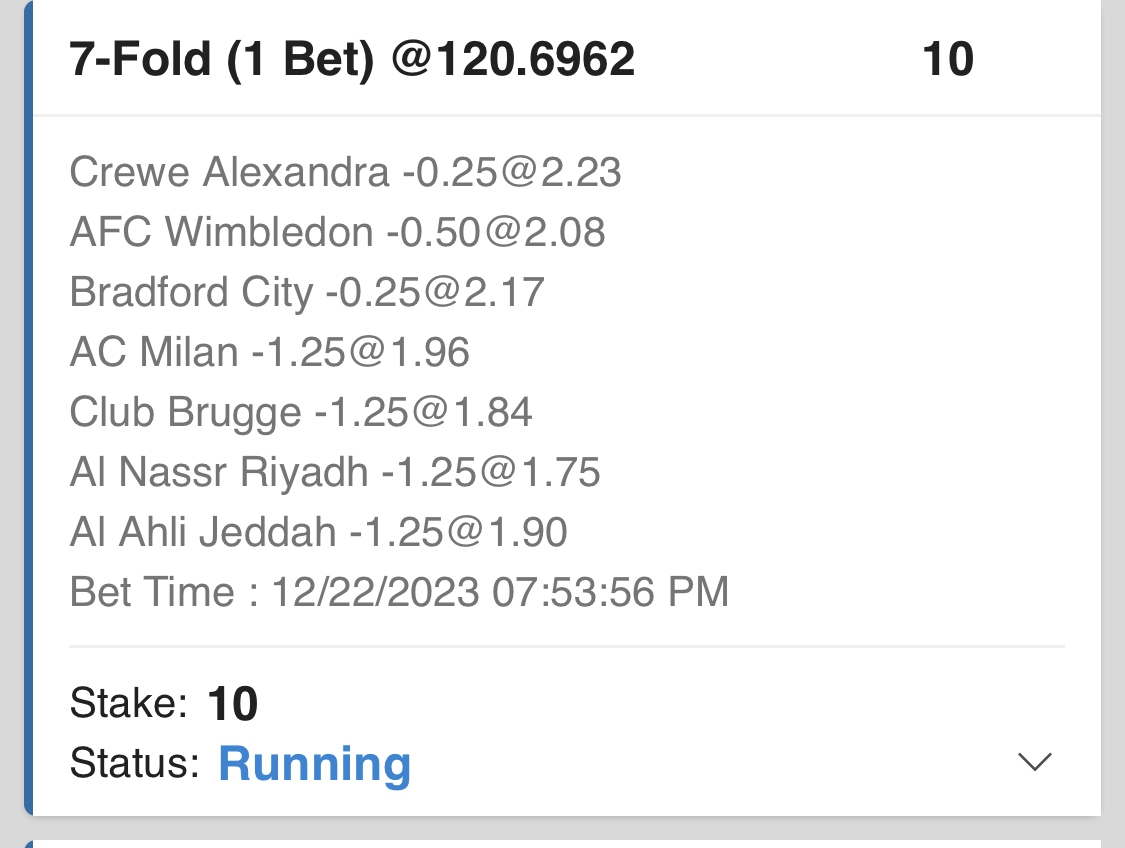This screenshot has height=848, width=1125.
Task: Select the AC Milan -1.25@1.96 selection
Action: [269, 352]
